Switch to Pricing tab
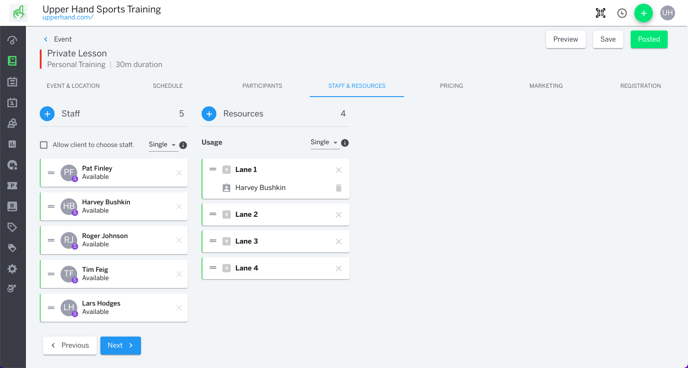 [x=451, y=86]
